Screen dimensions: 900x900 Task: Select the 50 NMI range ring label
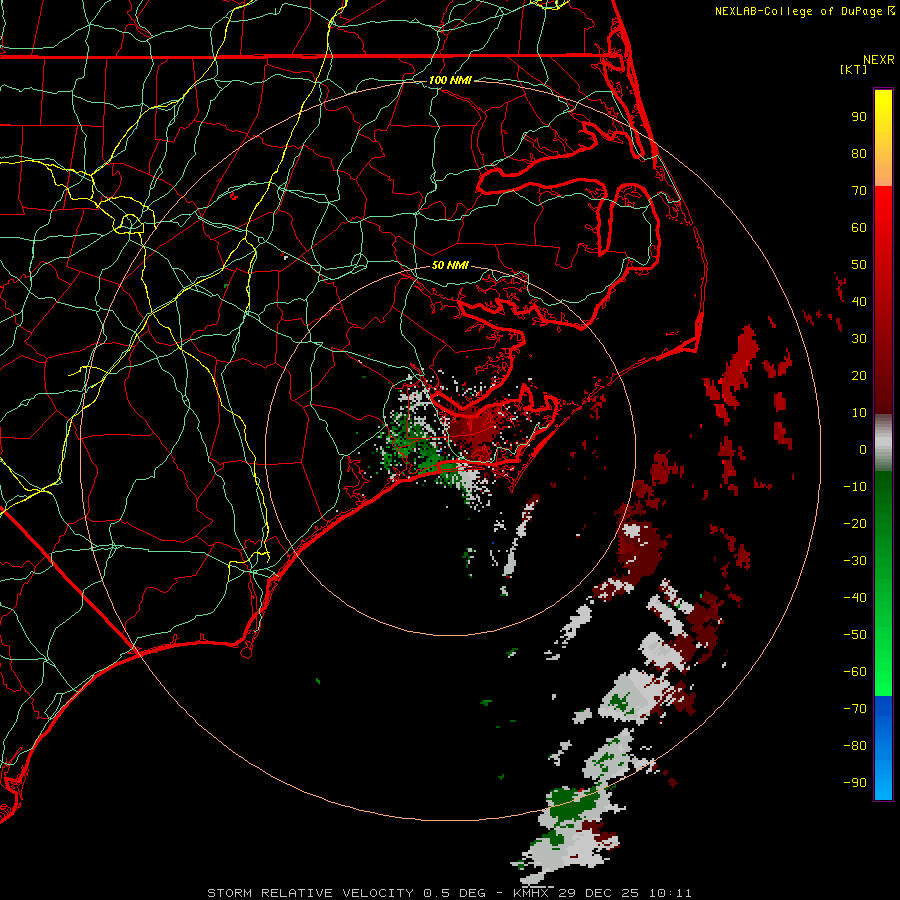tap(450, 265)
